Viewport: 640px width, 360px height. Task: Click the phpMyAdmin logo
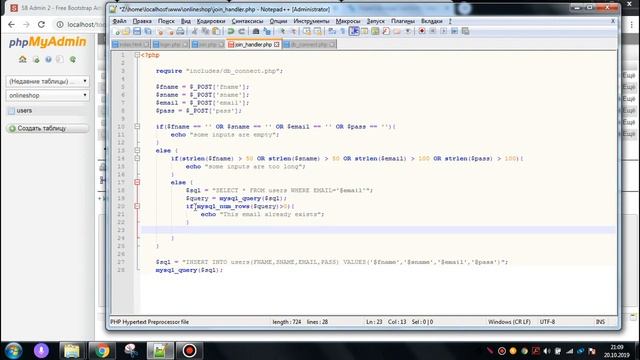click(x=47, y=42)
